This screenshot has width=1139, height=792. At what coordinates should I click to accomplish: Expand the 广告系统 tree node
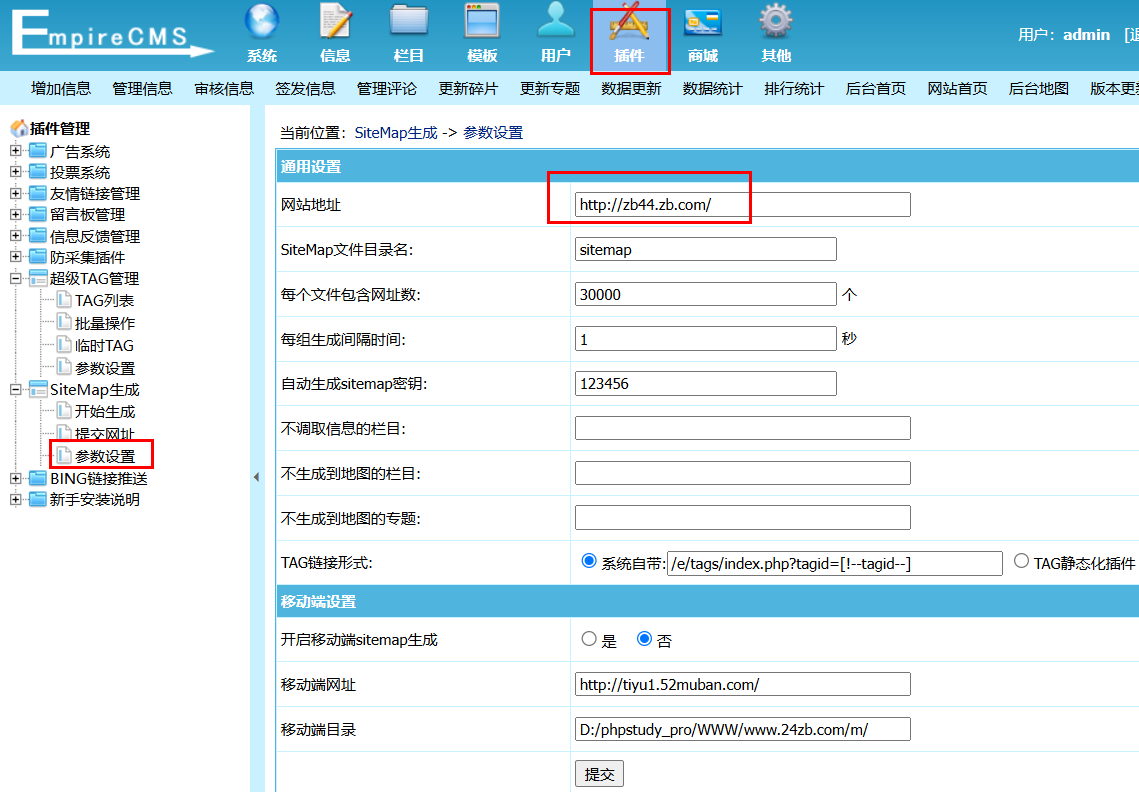point(16,151)
